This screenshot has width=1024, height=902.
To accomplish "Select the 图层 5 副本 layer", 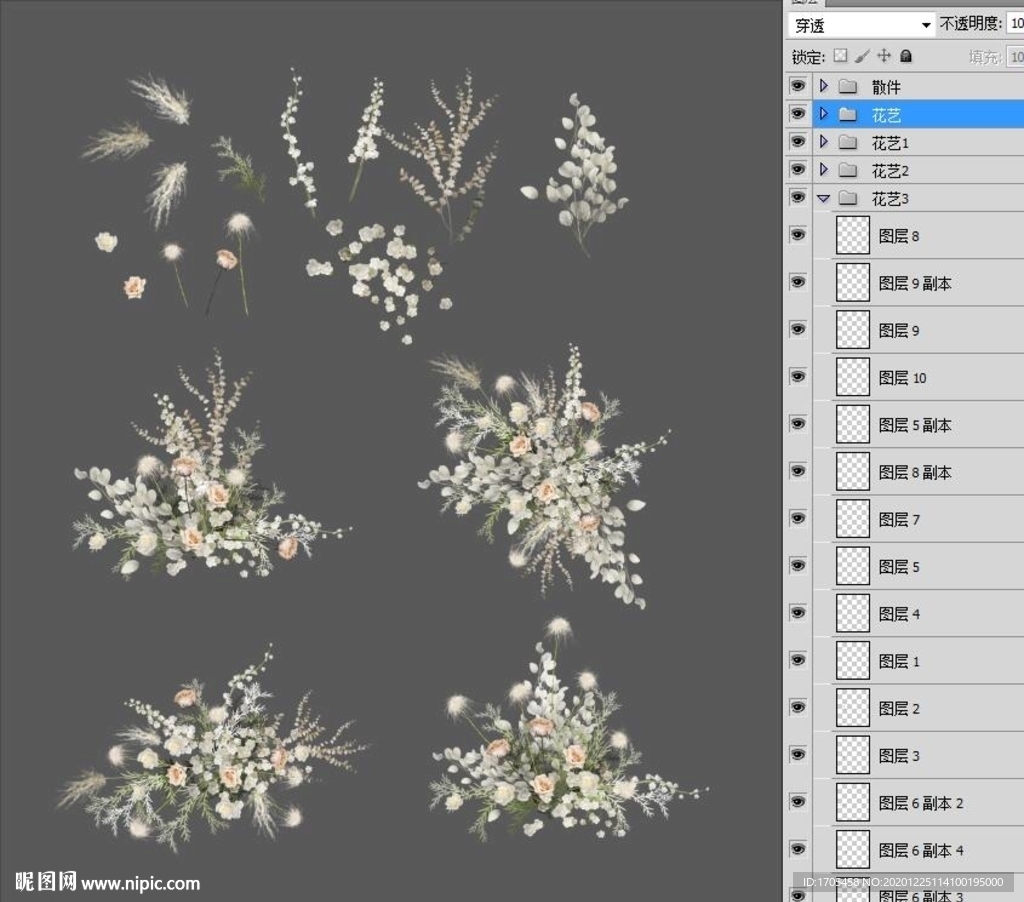I will coord(915,425).
